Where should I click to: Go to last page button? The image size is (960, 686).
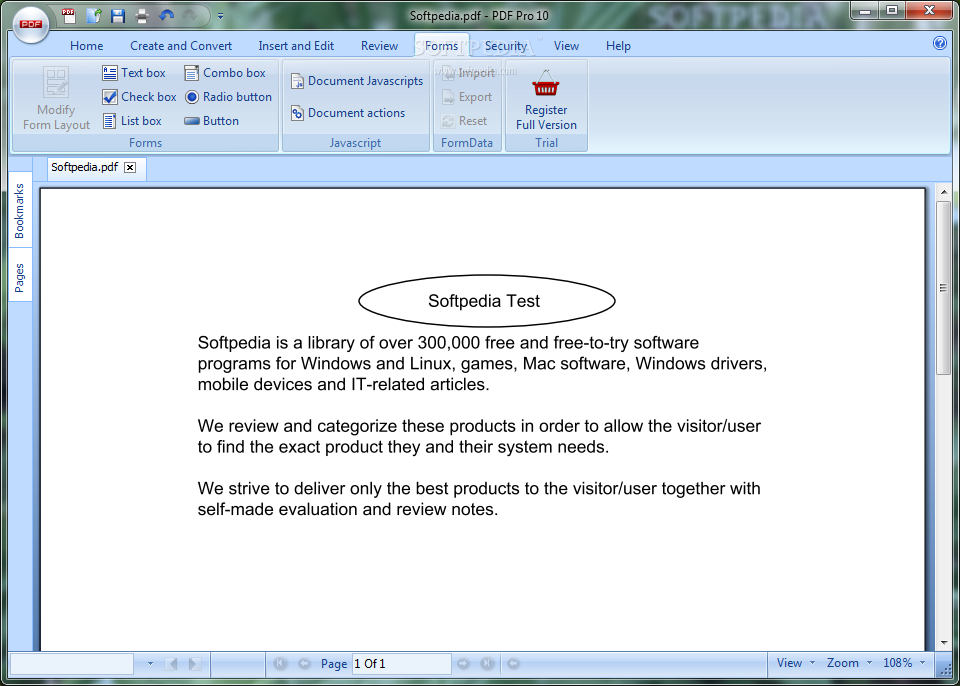(487, 663)
